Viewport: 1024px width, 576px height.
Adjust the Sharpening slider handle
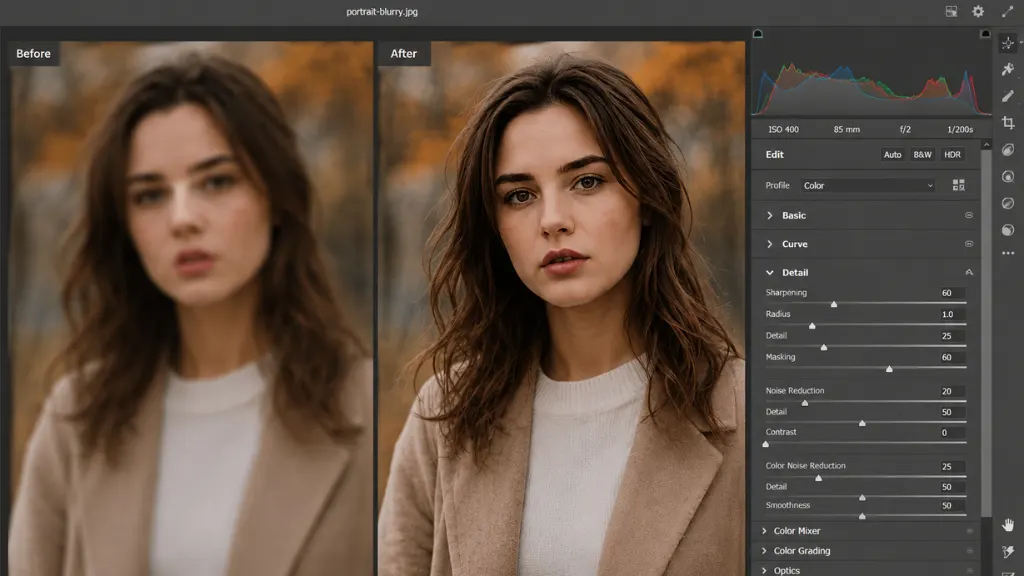click(834, 304)
